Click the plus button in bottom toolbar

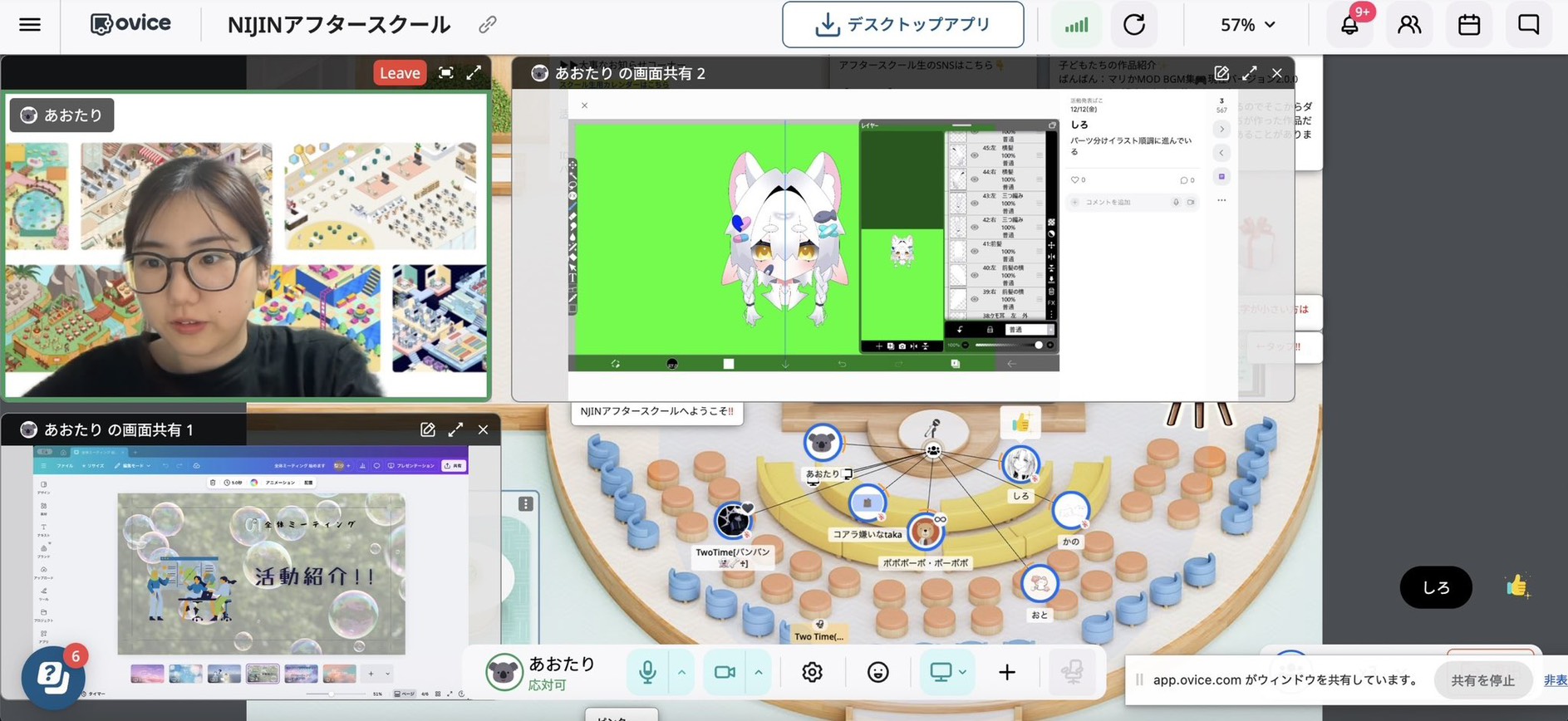(x=1007, y=672)
